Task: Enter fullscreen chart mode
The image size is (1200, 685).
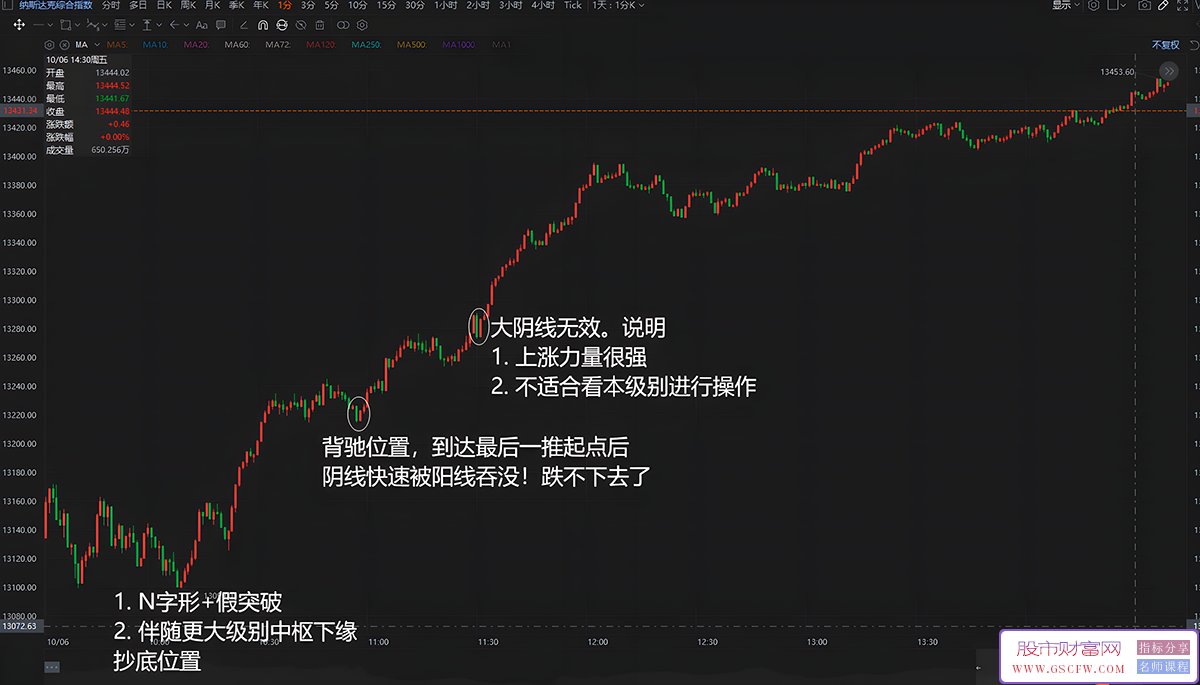Action: click(1183, 5)
